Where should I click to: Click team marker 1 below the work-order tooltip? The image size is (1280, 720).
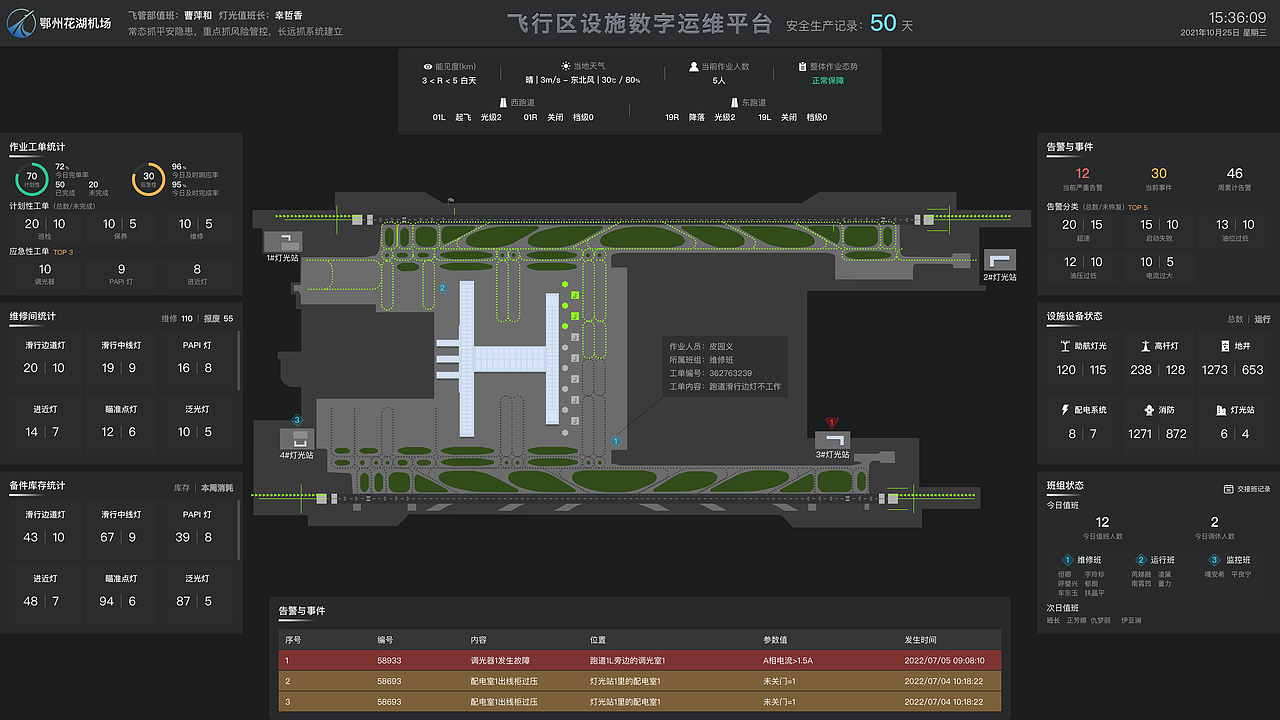tap(616, 440)
